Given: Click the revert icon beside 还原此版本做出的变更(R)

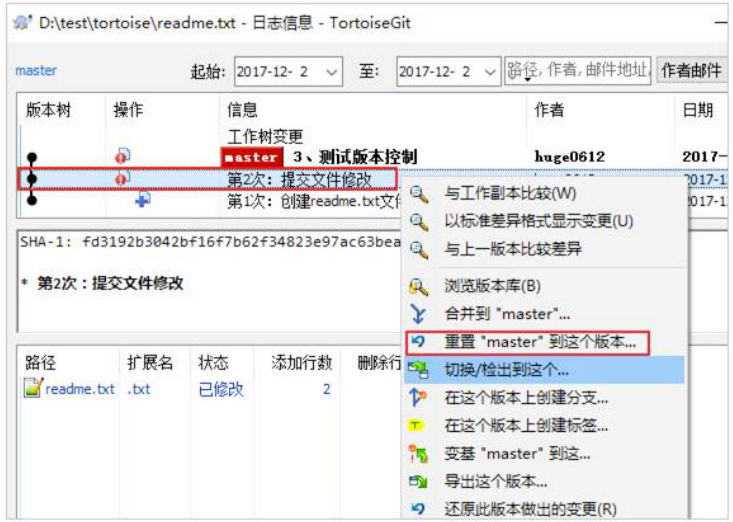Looking at the screenshot, I should click(x=418, y=508).
